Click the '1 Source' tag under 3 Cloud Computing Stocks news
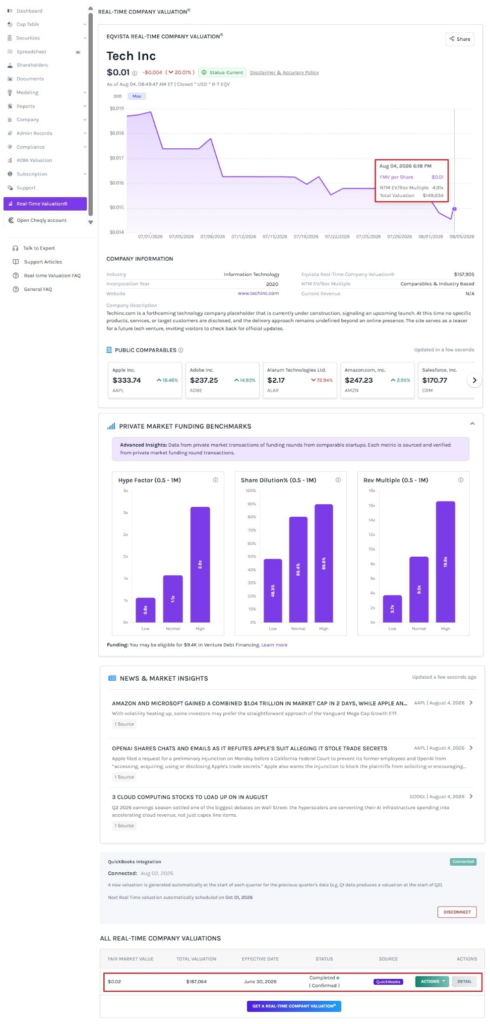This screenshot has height=1024, width=490. (124, 825)
